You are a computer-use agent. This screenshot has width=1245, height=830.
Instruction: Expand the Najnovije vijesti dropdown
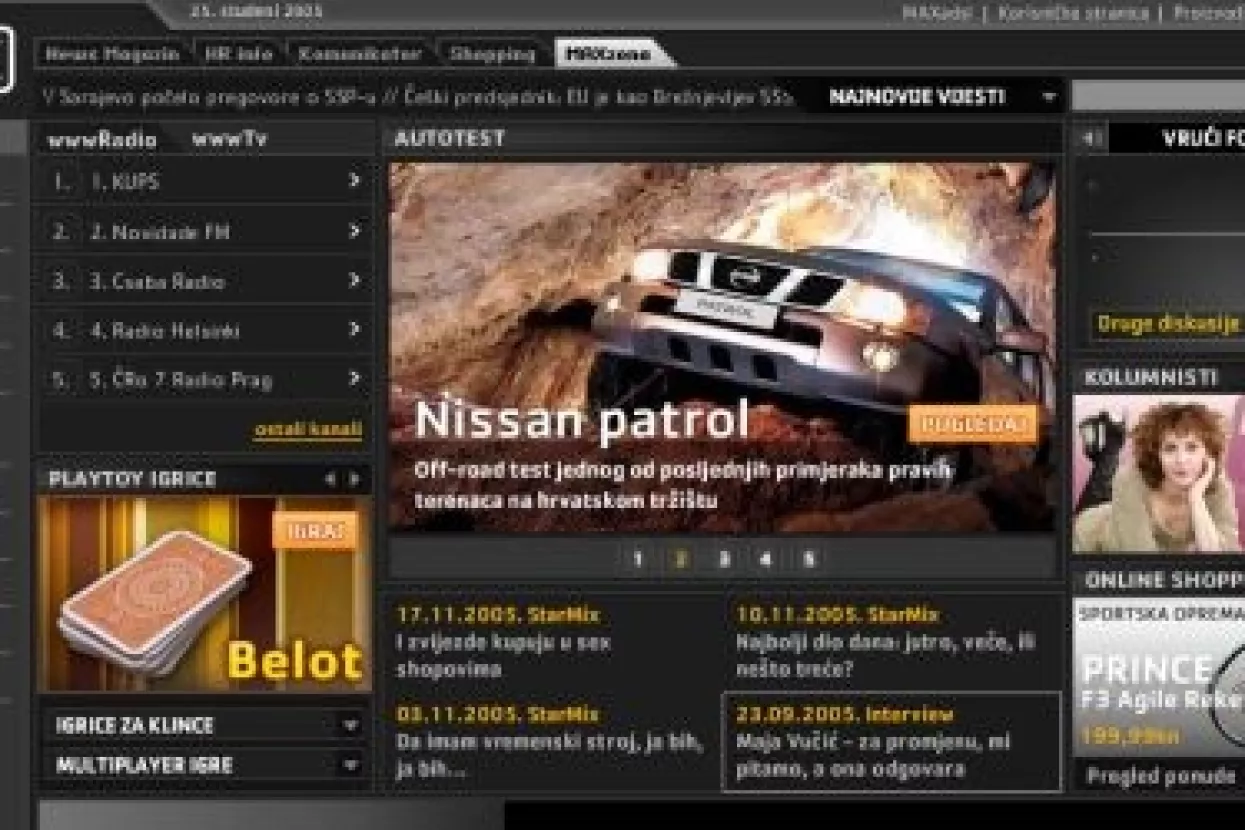(1049, 97)
